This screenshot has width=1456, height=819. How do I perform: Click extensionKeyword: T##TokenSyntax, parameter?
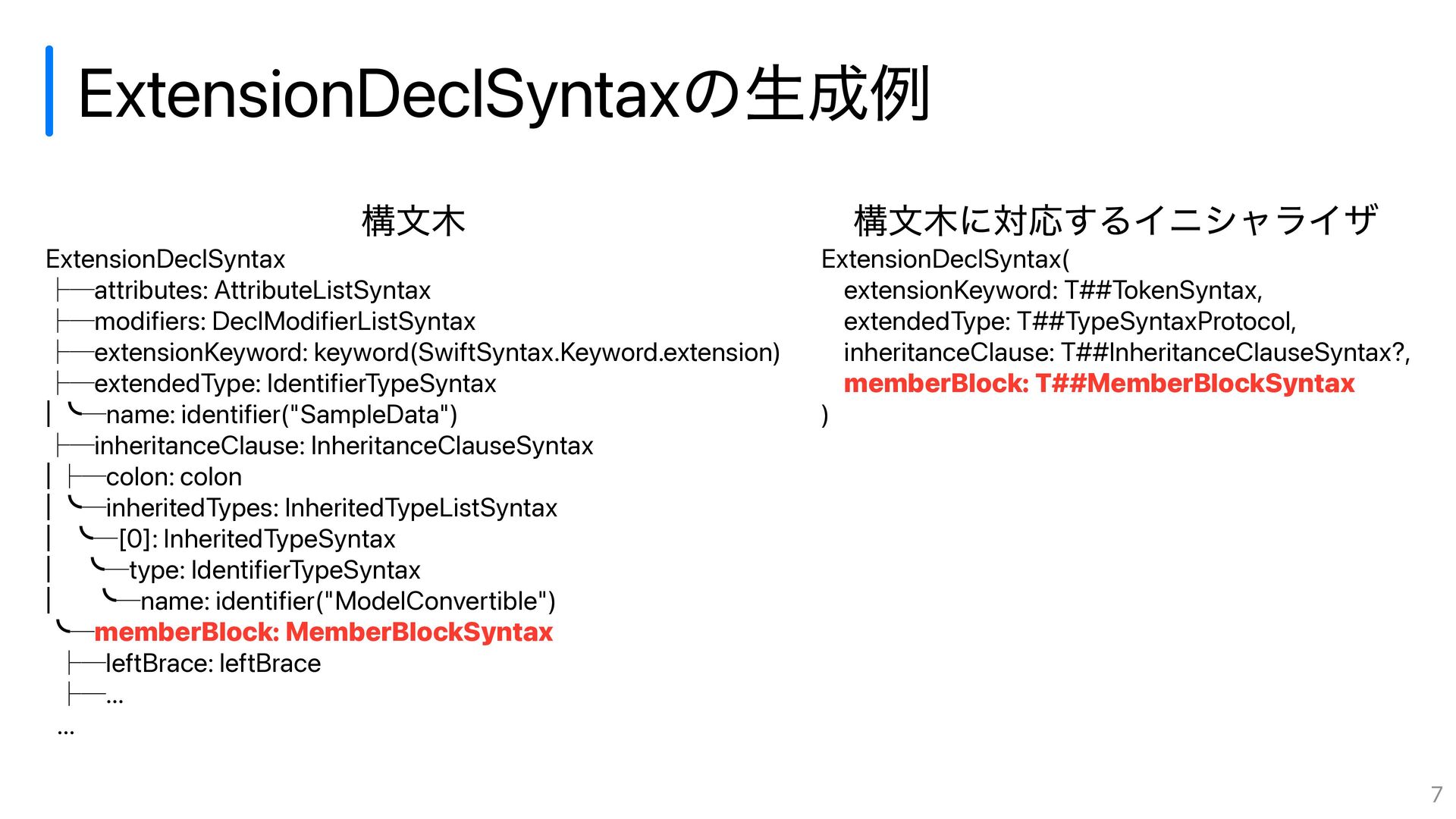pyautogui.click(x=1053, y=290)
